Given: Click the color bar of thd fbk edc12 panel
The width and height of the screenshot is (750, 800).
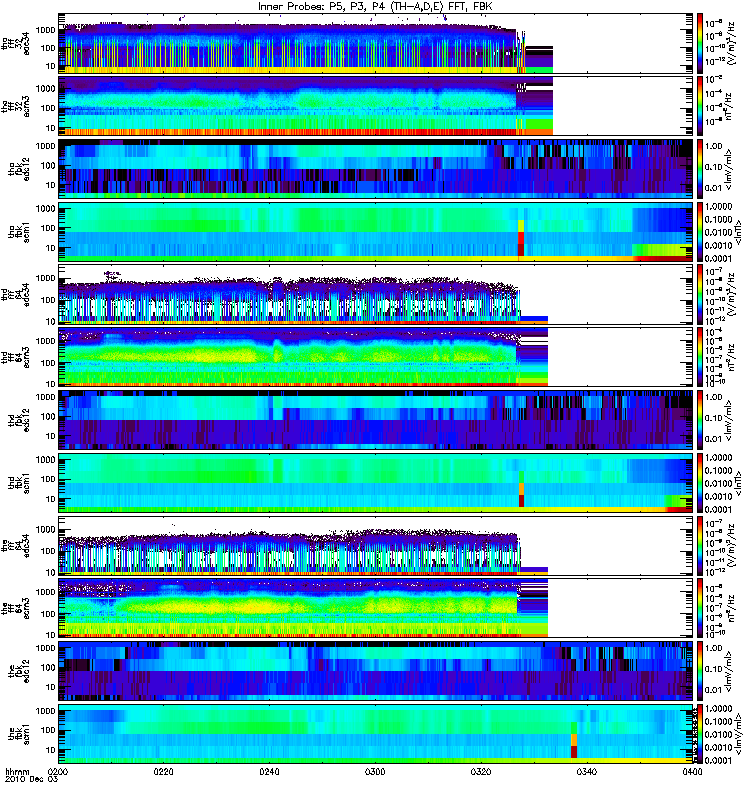Looking at the screenshot, I should pos(699,420).
